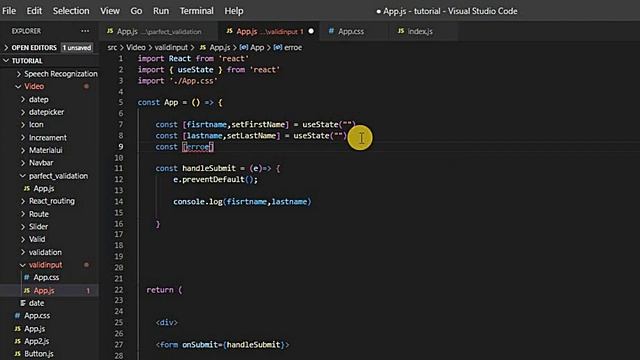Viewport: 640px width, 360px height.
Task: Click return keyword on line 22
Action: tap(160, 290)
